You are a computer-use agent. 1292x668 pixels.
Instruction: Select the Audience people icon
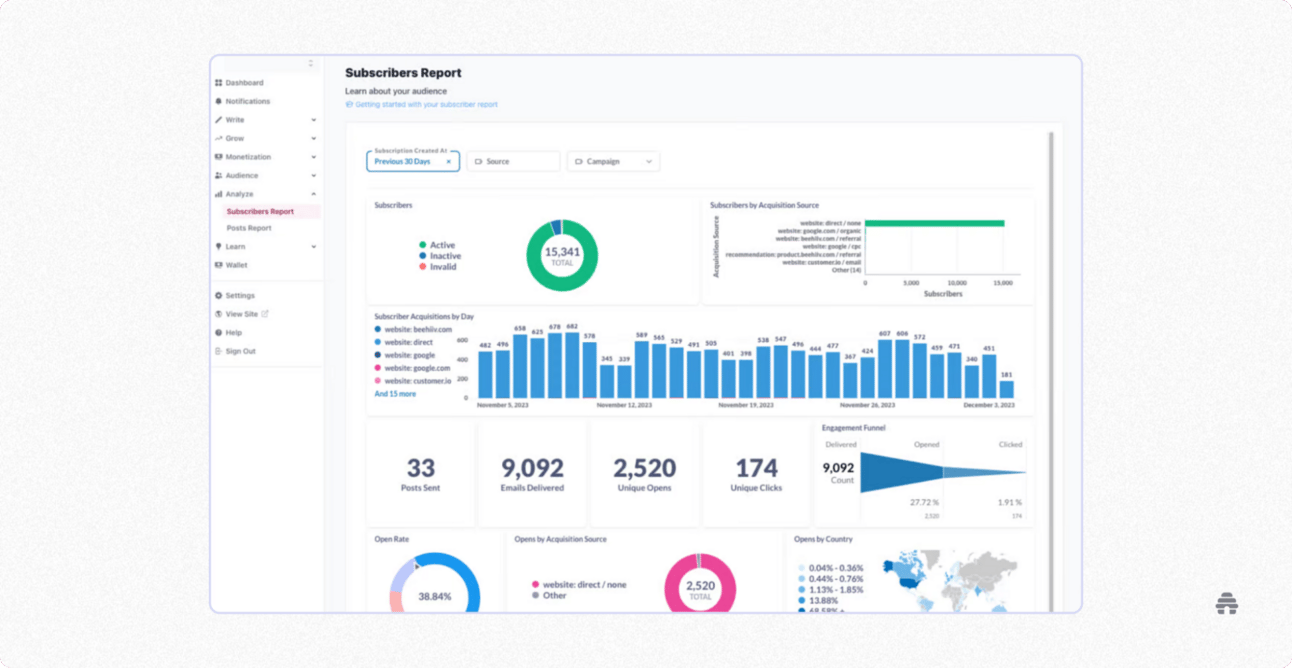click(x=219, y=175)
